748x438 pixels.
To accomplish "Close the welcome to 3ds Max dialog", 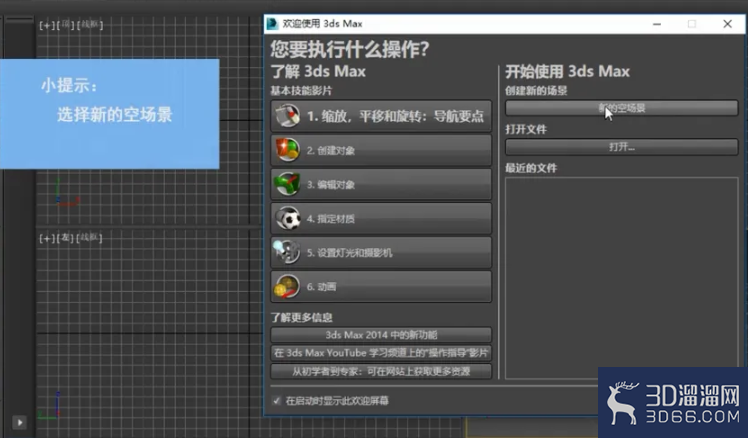I will 727,24.
